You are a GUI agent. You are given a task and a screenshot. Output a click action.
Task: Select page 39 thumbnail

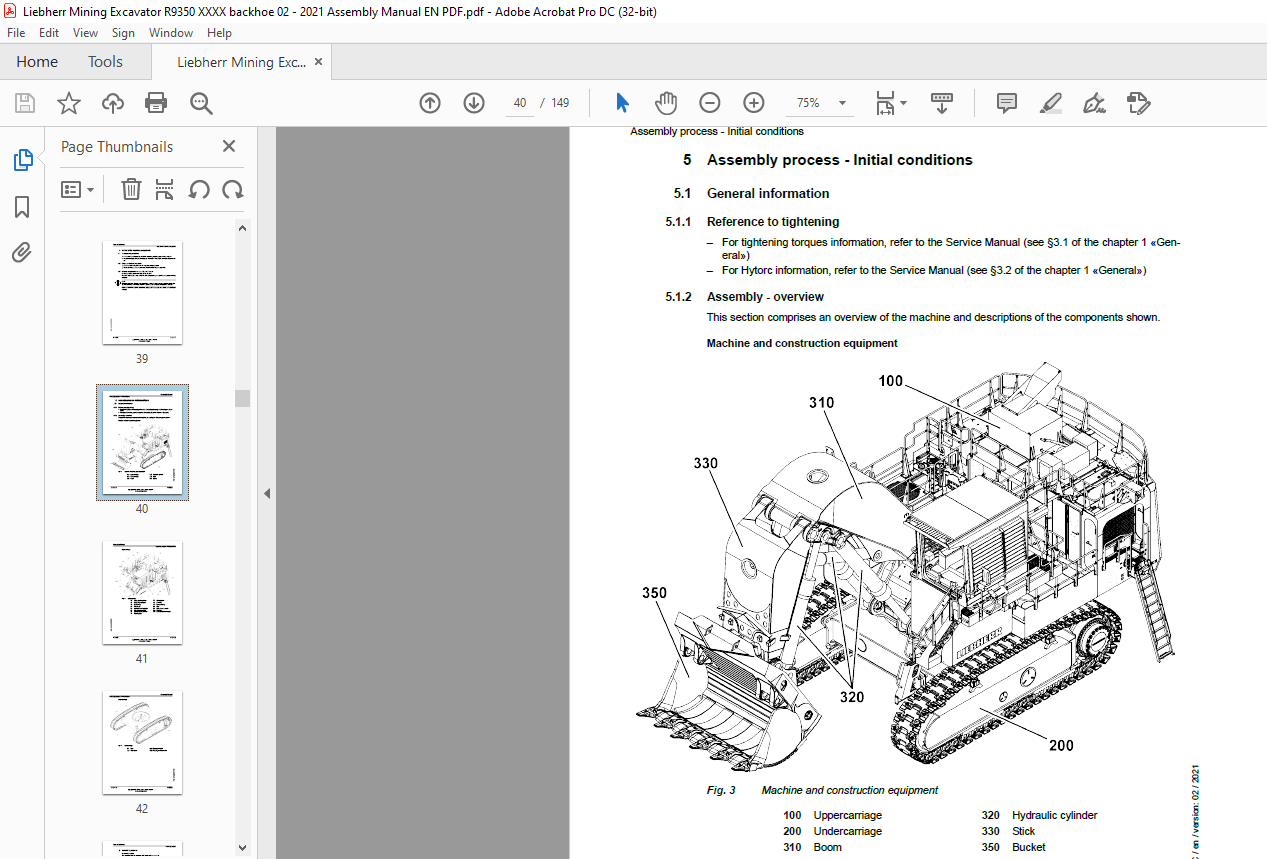point(142,293)
